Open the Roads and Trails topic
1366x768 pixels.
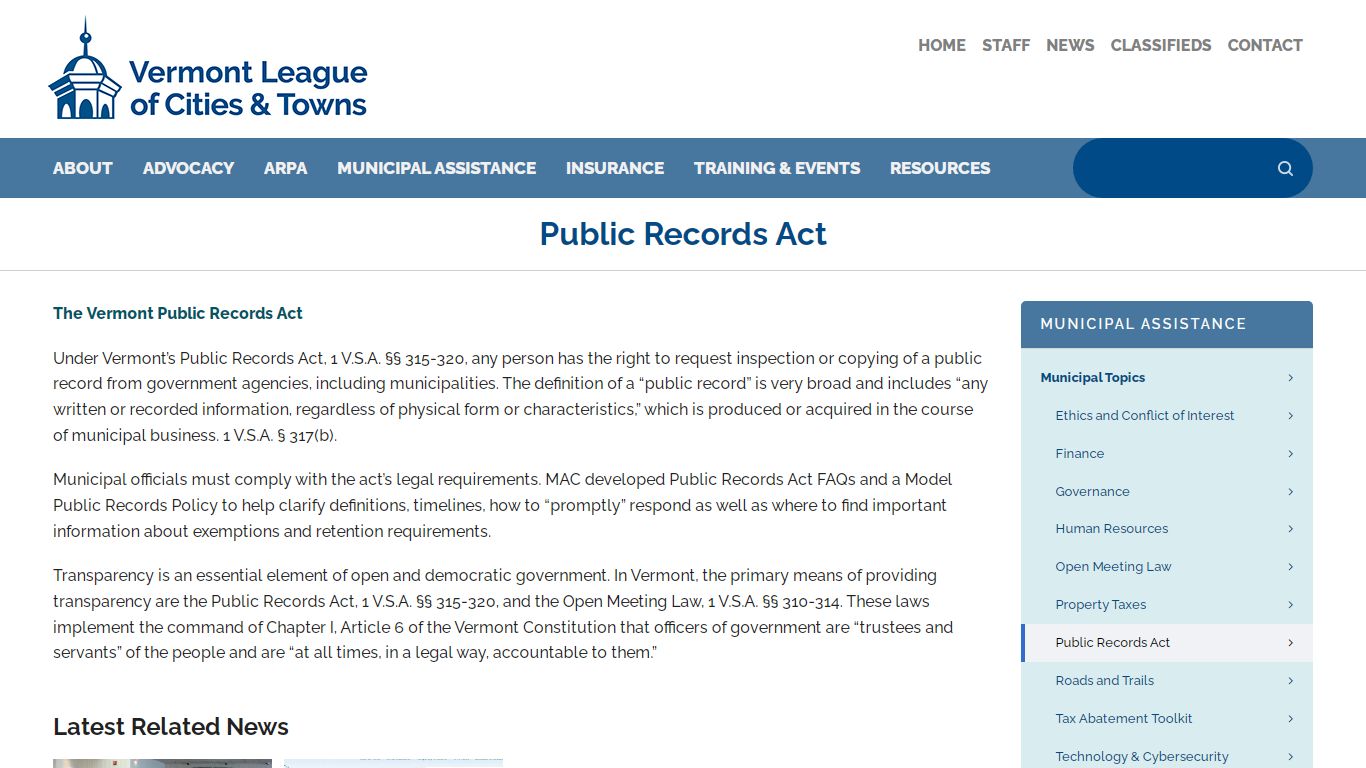(1105, 681)
